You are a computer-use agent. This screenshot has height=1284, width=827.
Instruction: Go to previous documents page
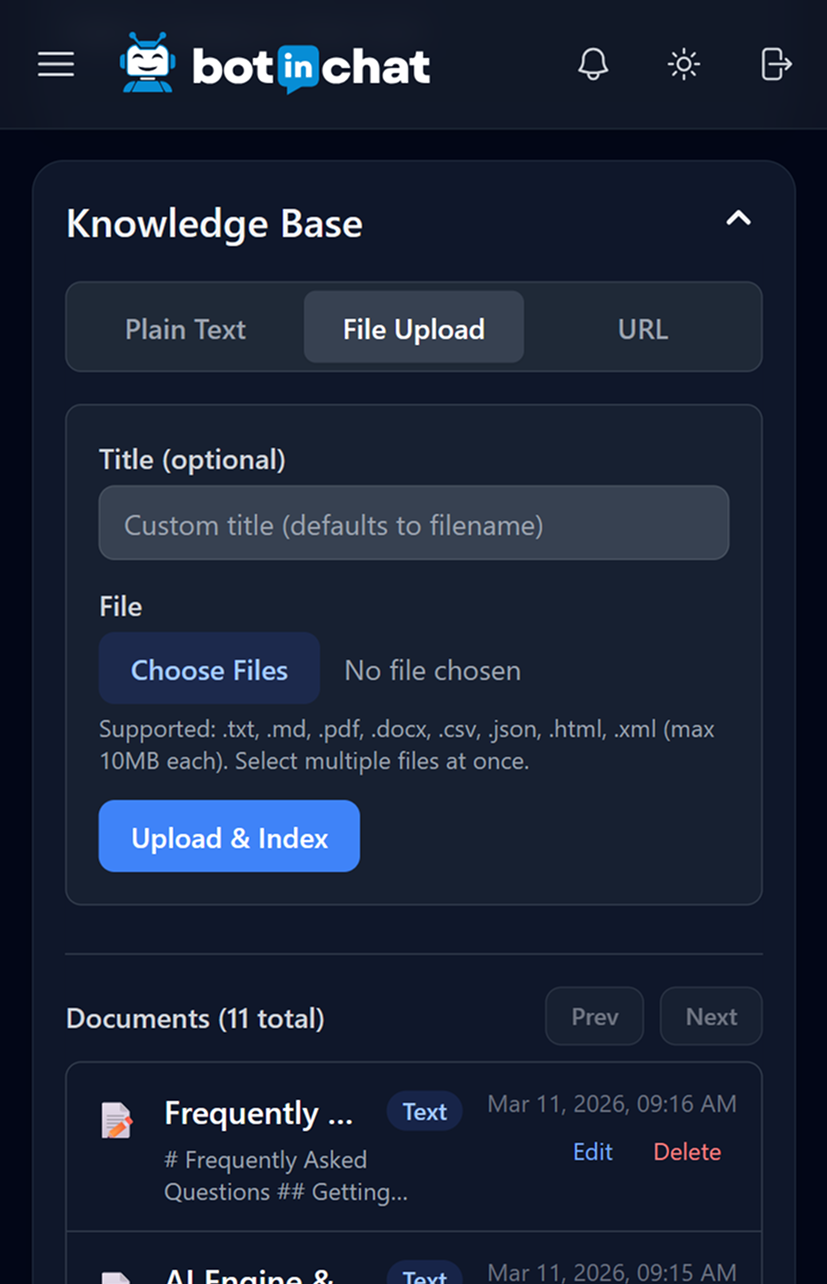click(x=594, y=1017)
